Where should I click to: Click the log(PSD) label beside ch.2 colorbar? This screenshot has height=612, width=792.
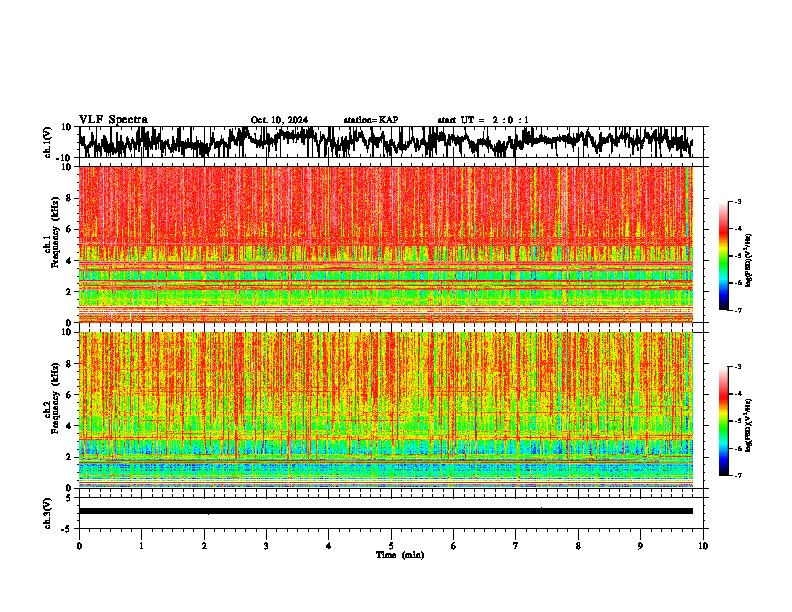[748, 425]
